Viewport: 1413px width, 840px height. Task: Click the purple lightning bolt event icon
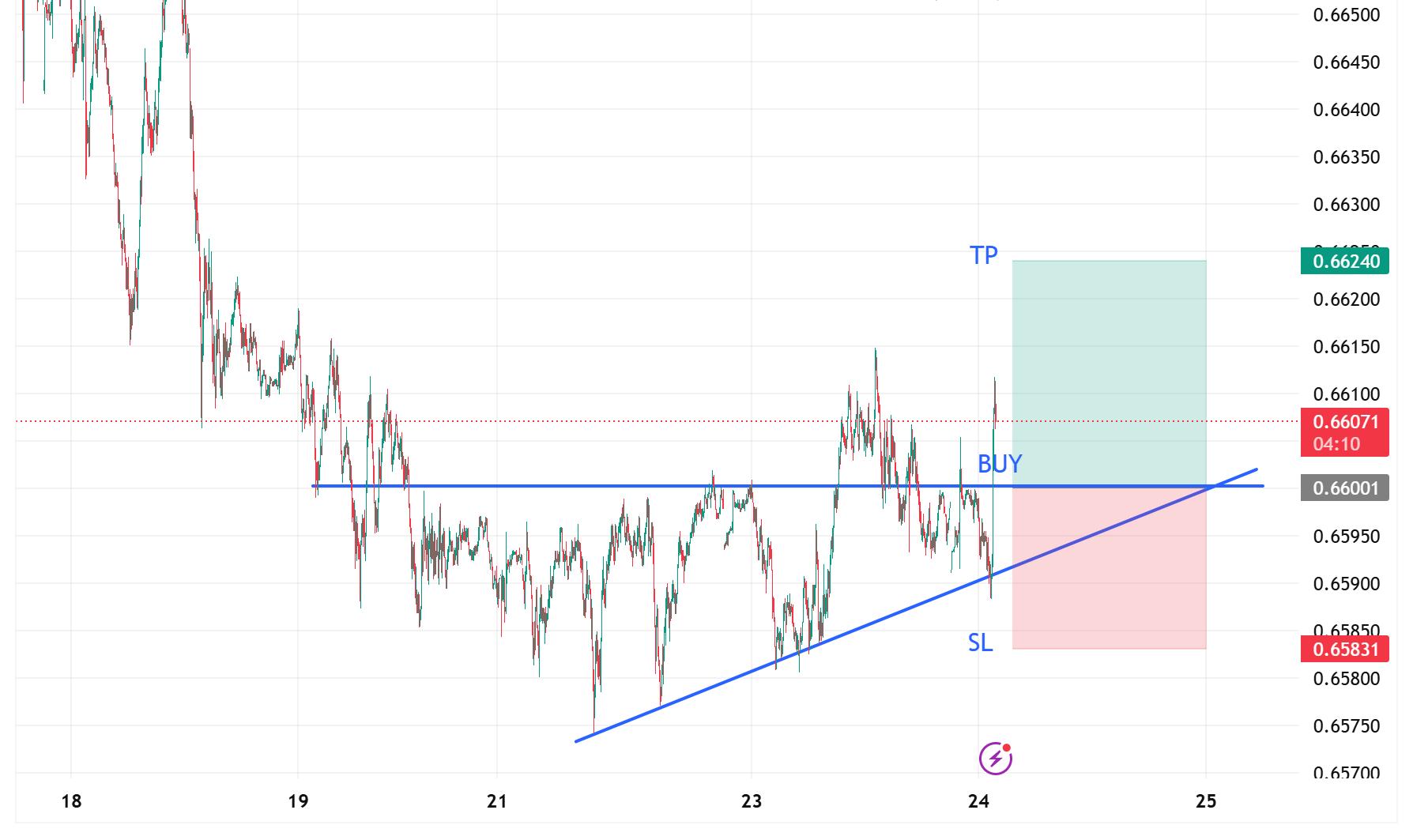995,759
